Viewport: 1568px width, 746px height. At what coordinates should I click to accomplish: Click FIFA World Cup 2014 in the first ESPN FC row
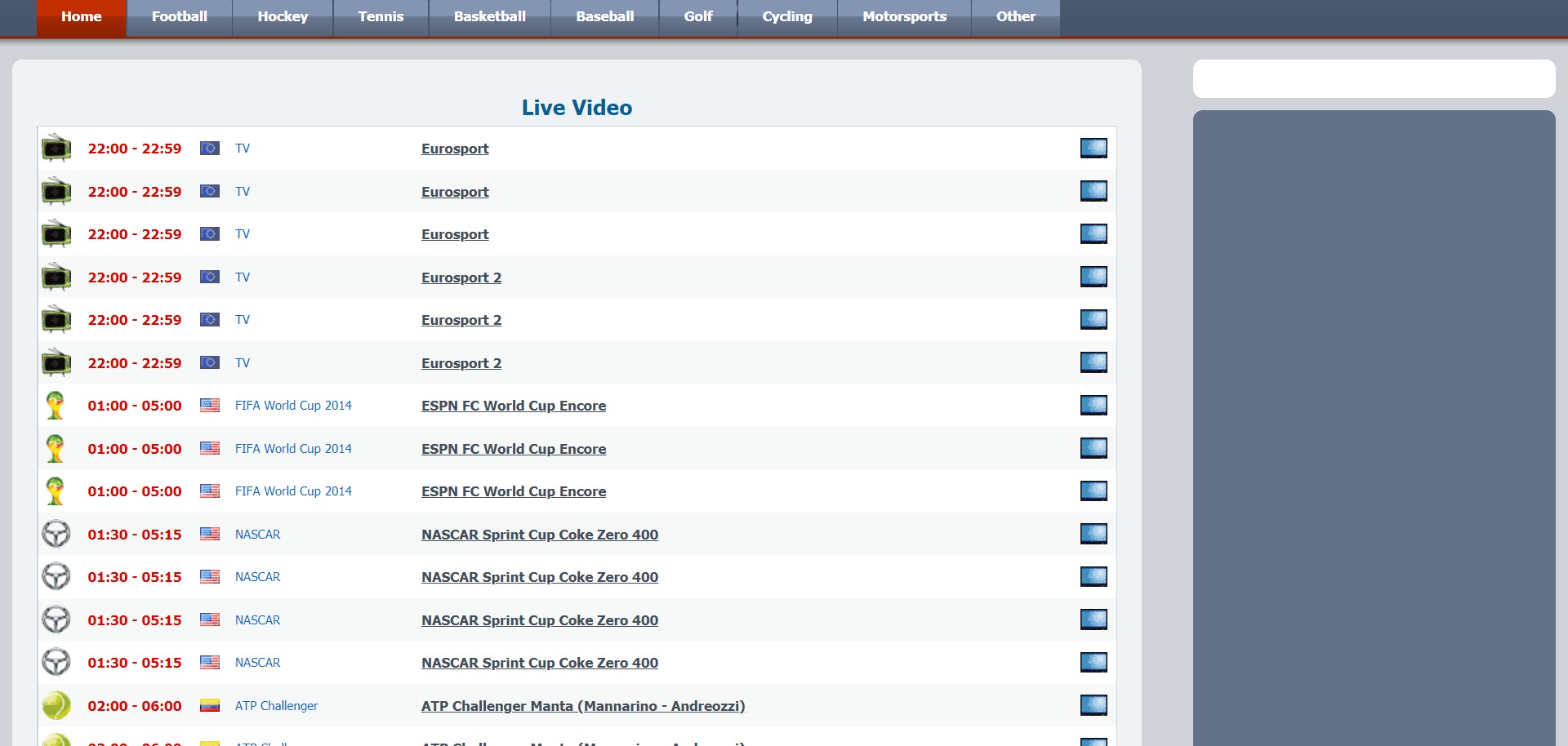(x=293, y=406)
